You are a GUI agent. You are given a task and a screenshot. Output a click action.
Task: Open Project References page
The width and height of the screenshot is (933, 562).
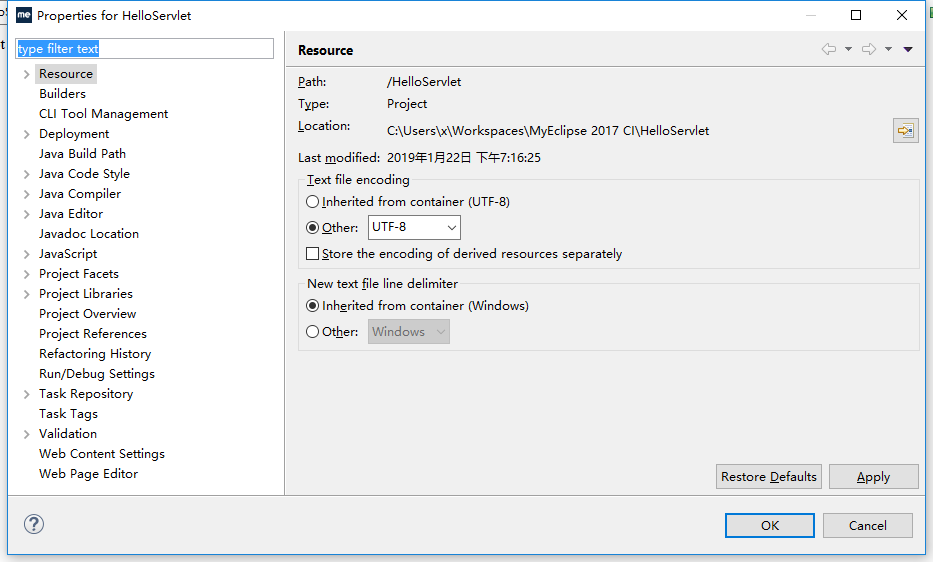coord(93,334)
